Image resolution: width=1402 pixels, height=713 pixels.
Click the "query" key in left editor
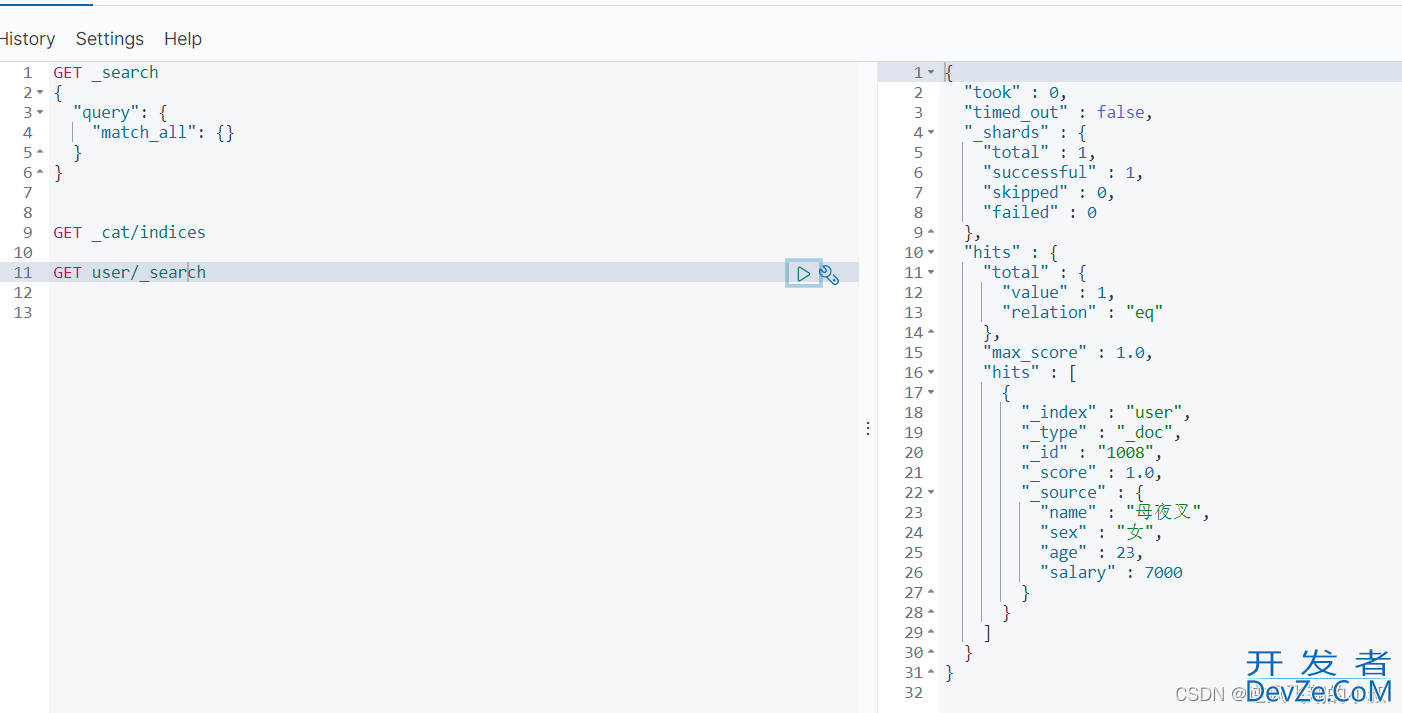(105, 112)
